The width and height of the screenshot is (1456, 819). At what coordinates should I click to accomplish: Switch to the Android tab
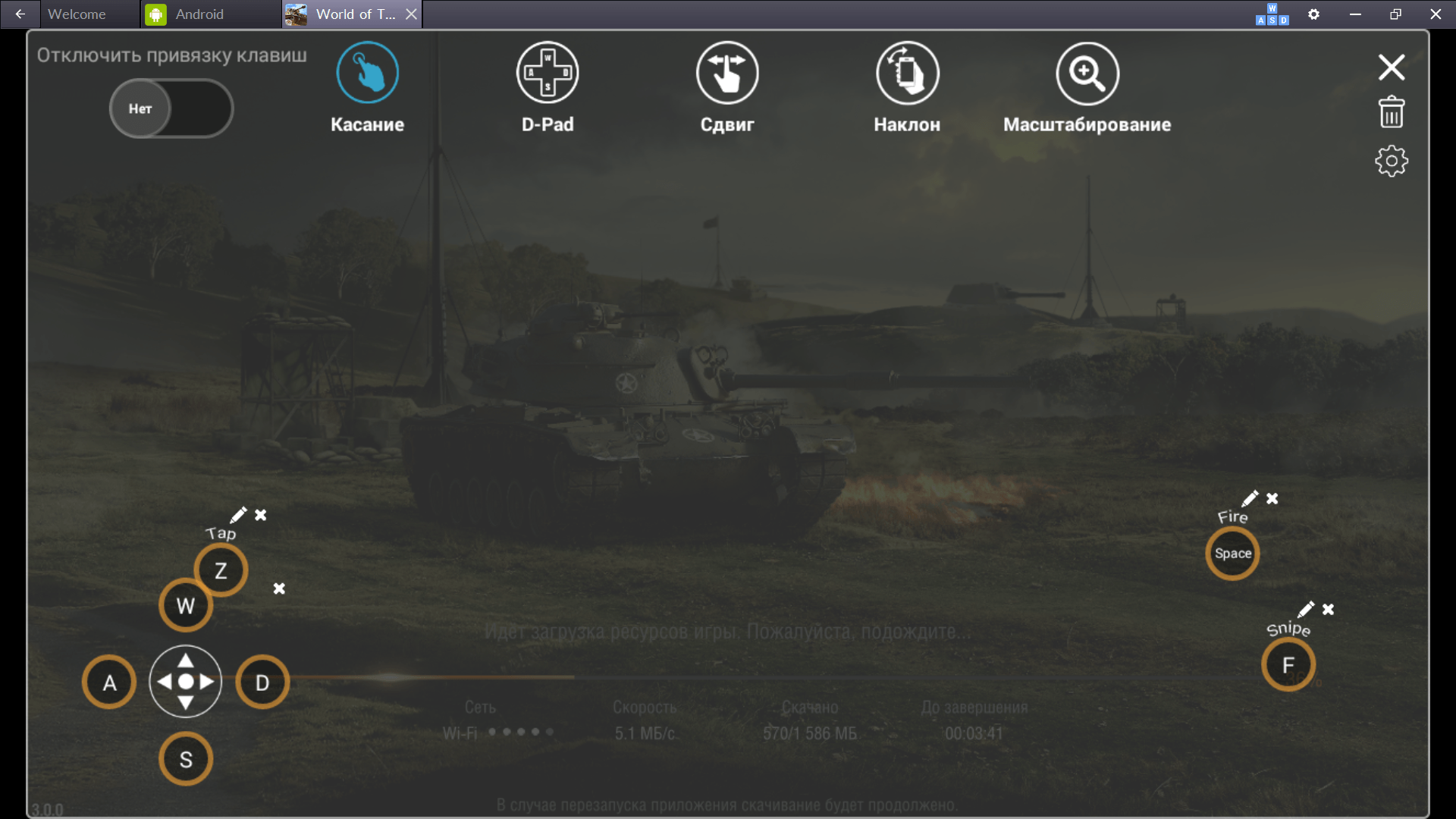click(x=199, y=14)
